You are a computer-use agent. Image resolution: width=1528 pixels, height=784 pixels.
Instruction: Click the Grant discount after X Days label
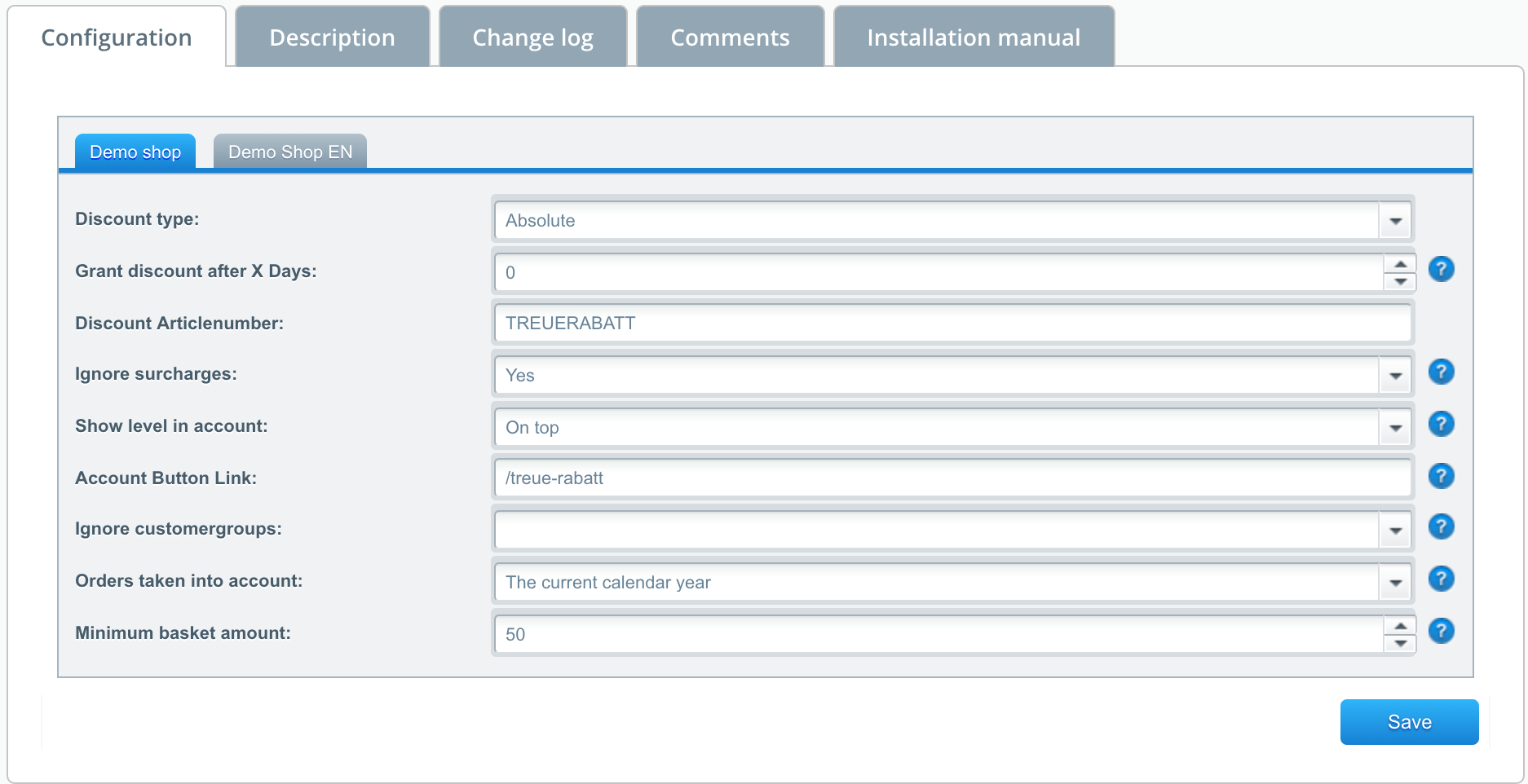(x=196, y=271)
